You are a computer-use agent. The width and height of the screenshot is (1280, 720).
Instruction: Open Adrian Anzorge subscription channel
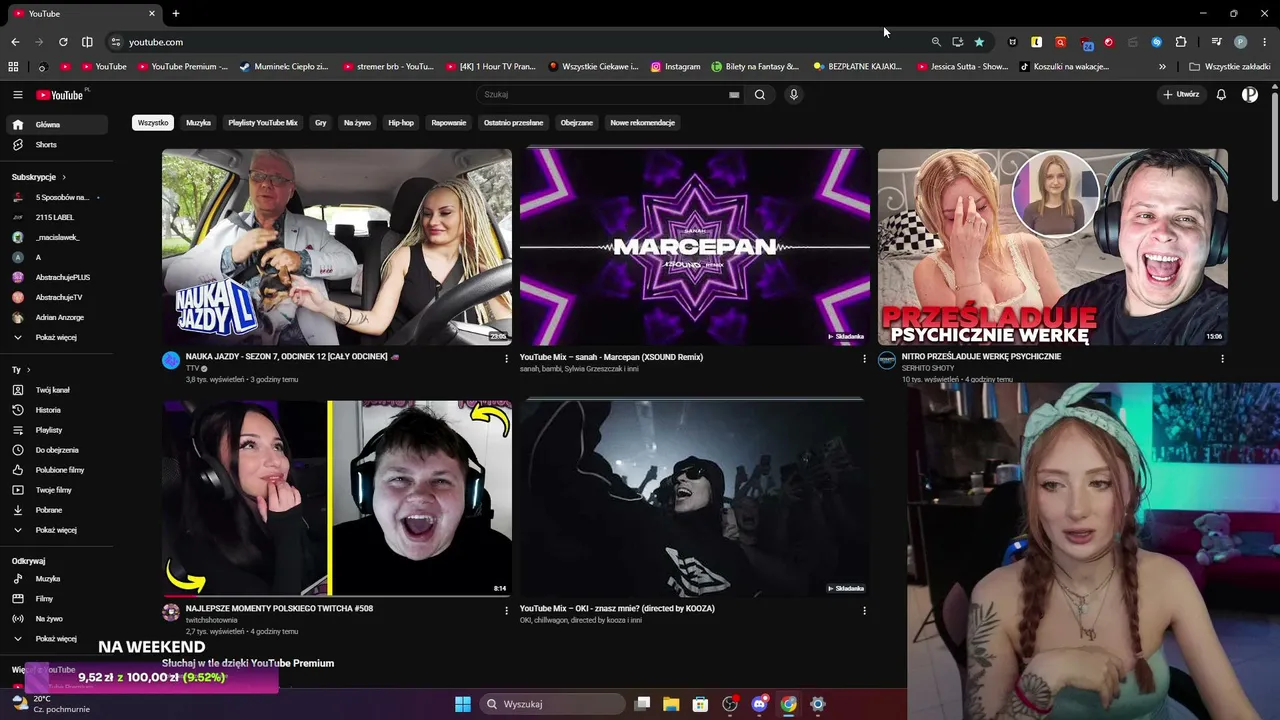click(x=55, y=318)
